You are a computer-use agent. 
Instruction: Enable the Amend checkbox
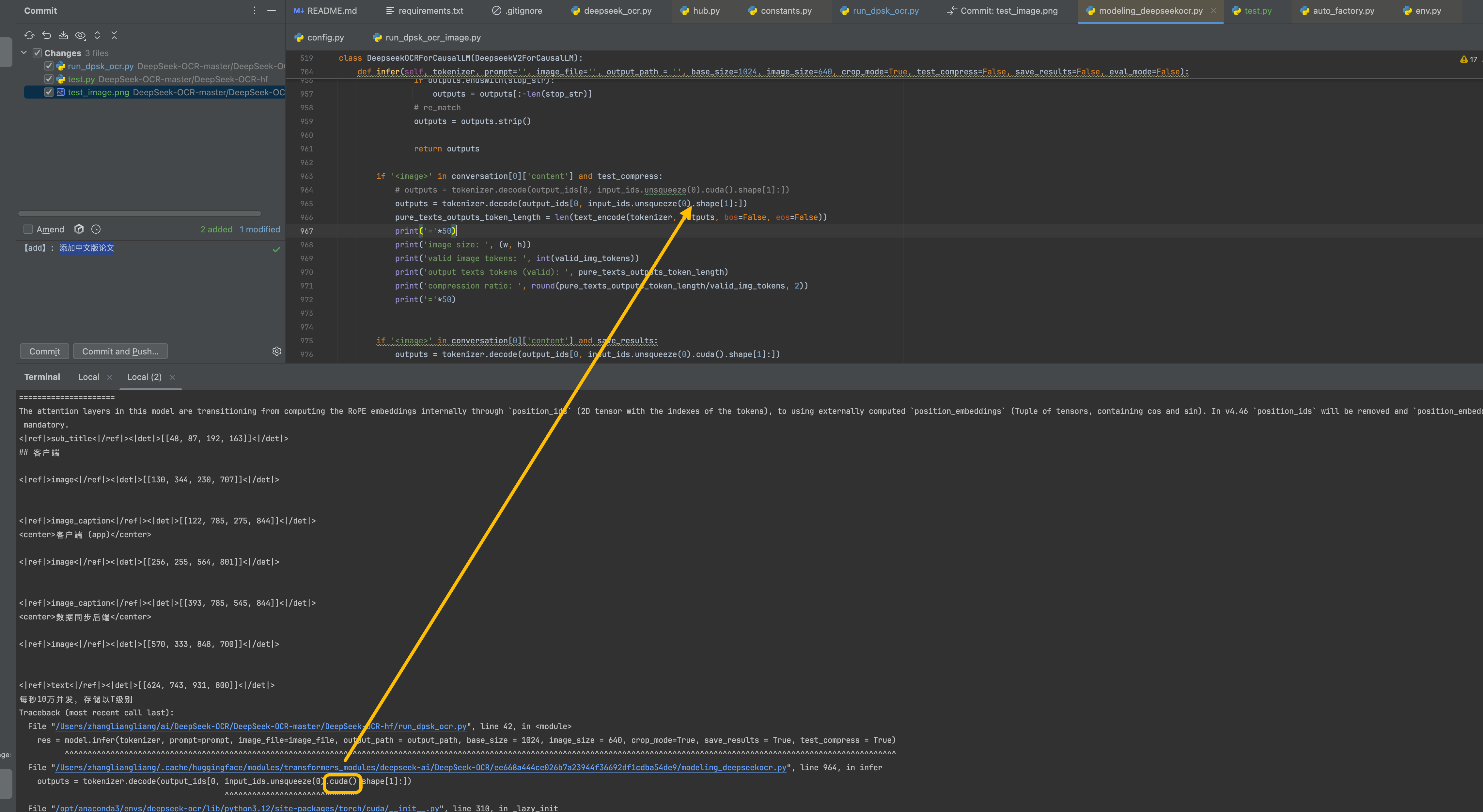click(x=28, y=229)
